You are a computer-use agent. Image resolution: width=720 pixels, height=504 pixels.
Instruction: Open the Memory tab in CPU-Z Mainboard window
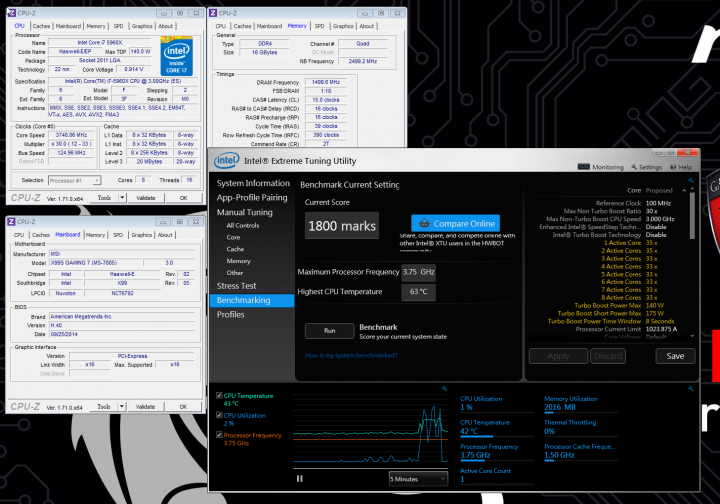(x=95, y=235)
